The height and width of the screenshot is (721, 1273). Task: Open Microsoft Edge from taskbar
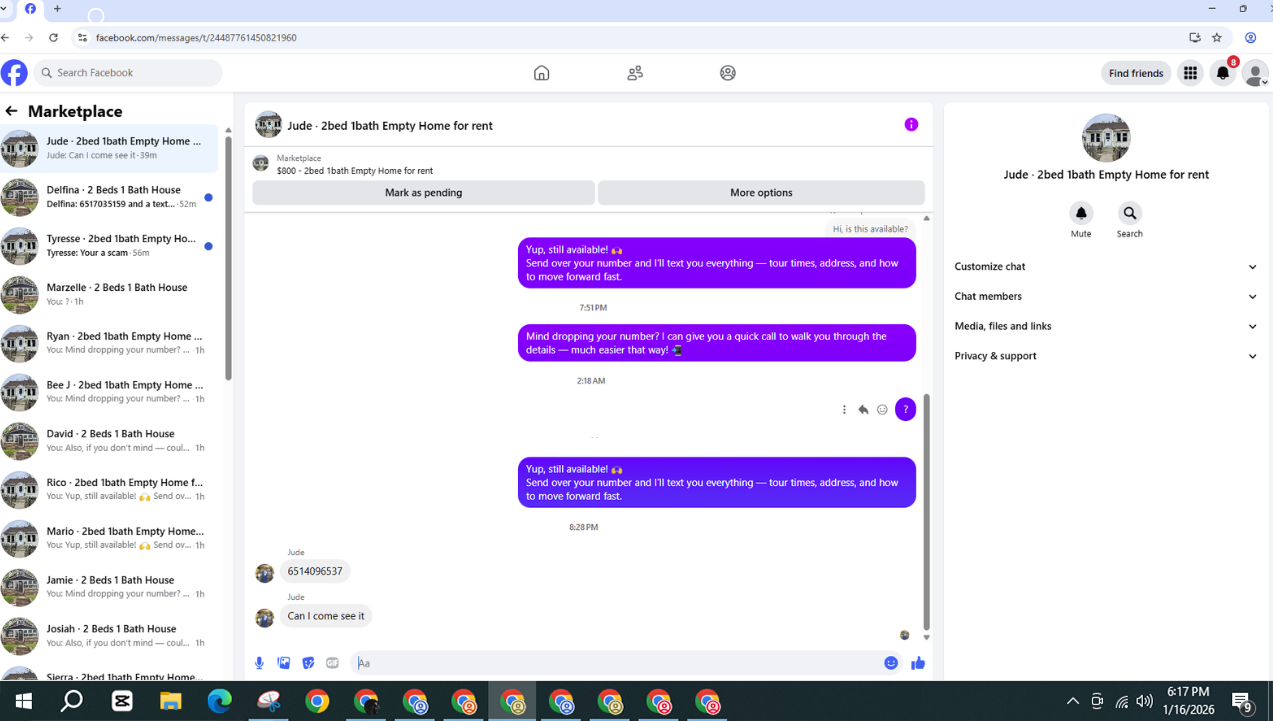[x=219, y=701]
